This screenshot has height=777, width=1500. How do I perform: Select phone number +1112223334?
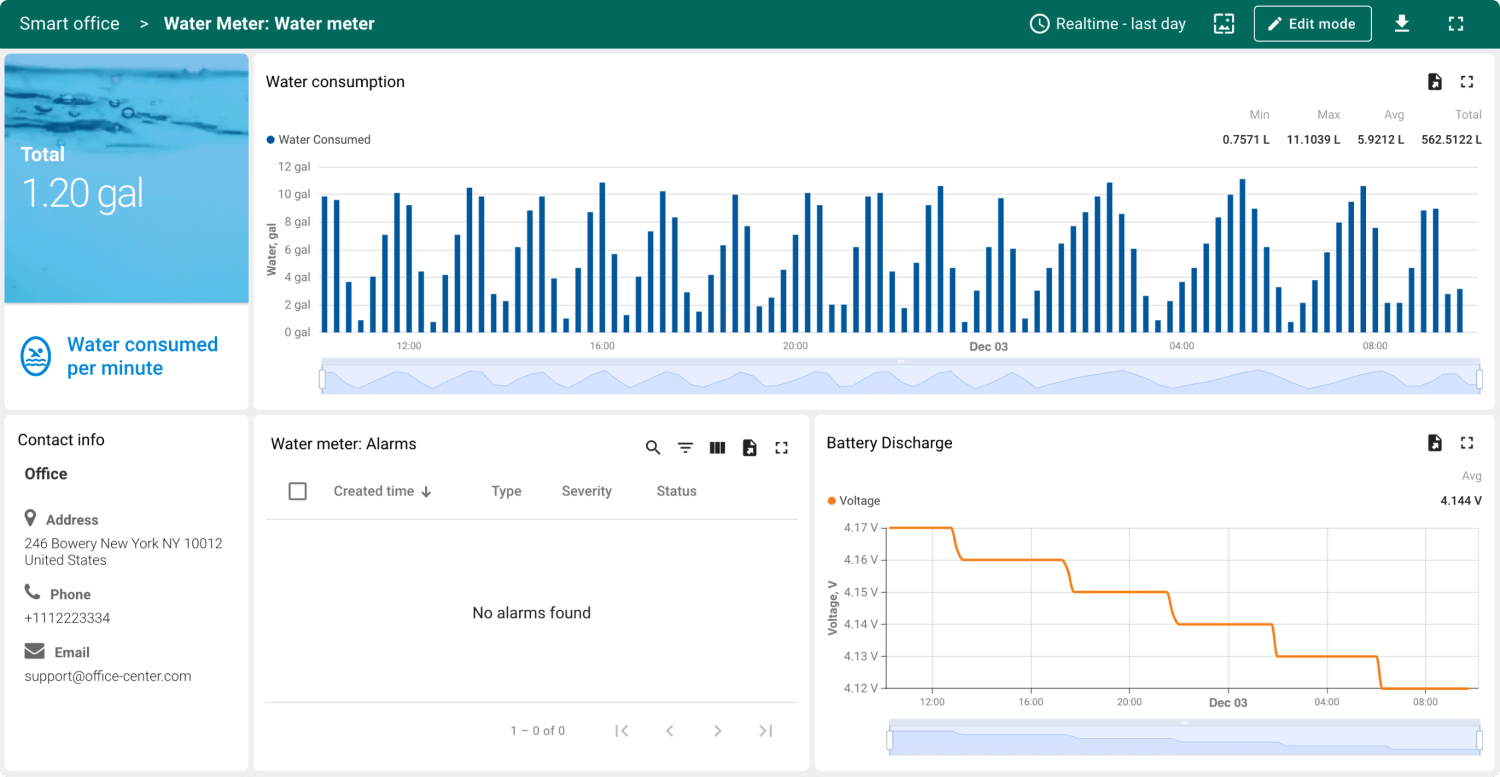67,618
